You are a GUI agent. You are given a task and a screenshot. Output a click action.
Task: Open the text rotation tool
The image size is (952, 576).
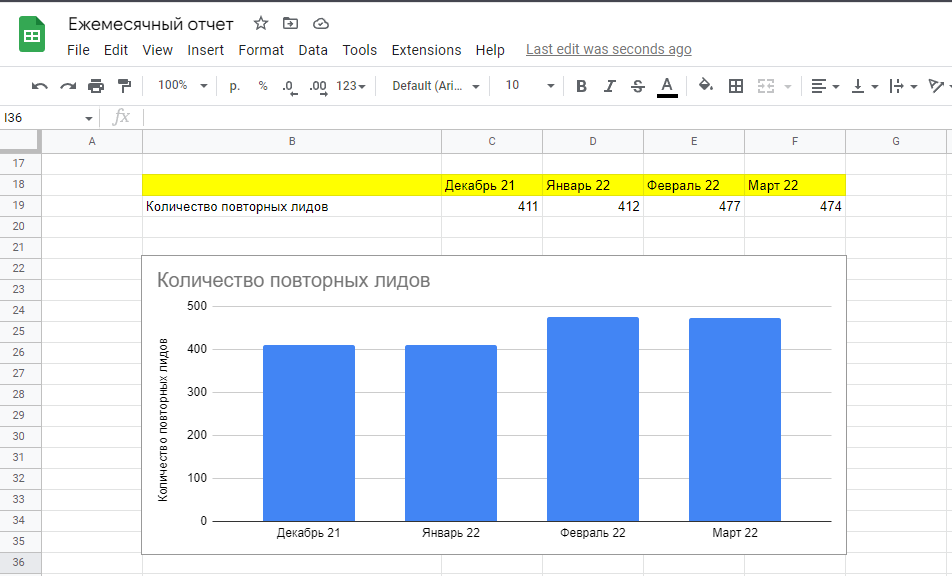coord(936,86)
